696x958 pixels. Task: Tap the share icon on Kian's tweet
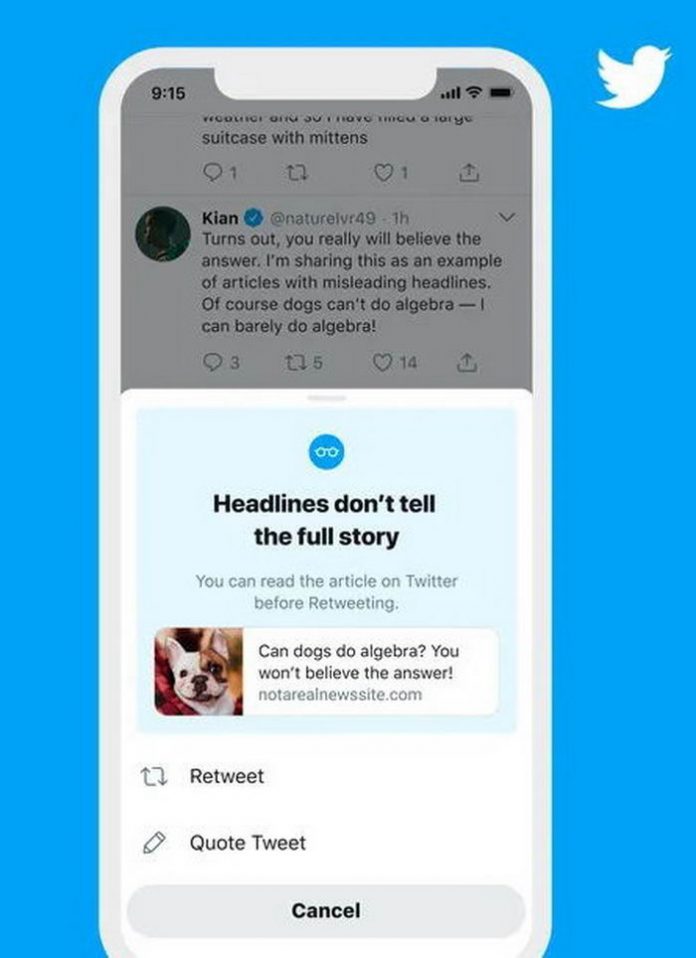point(467,363)
